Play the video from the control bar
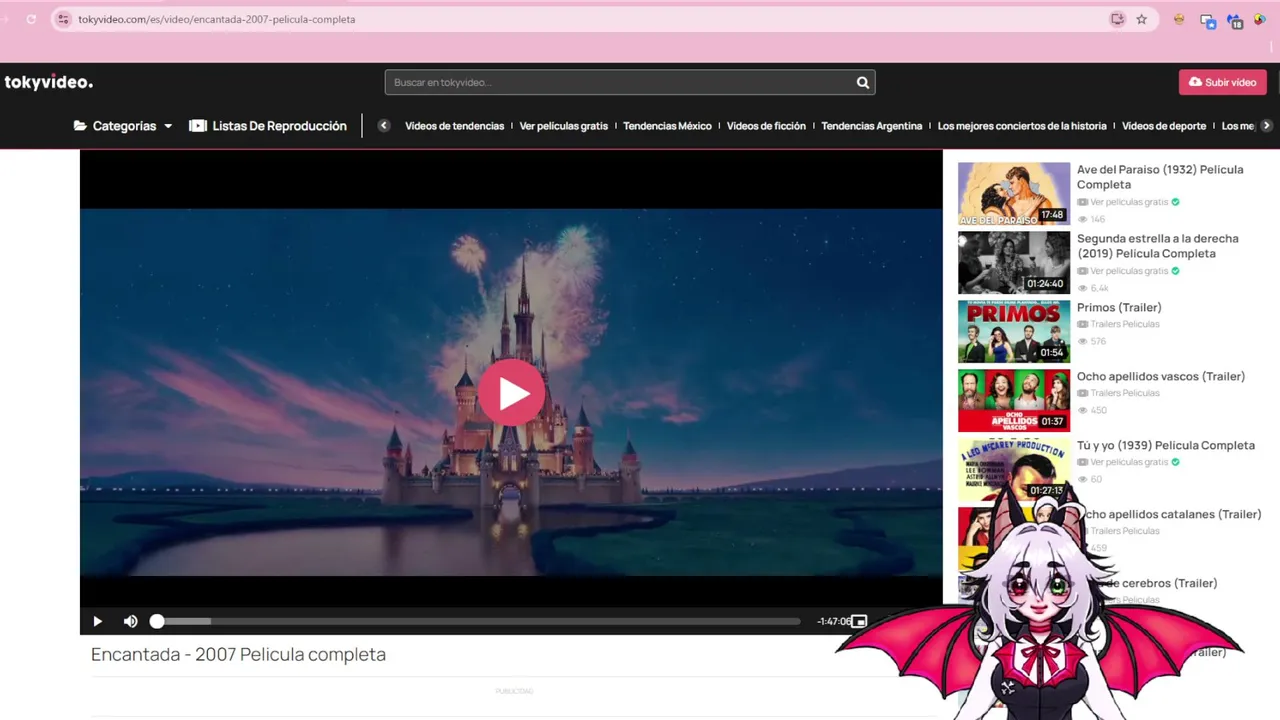 pyautogui.click(x=97, y=621)
